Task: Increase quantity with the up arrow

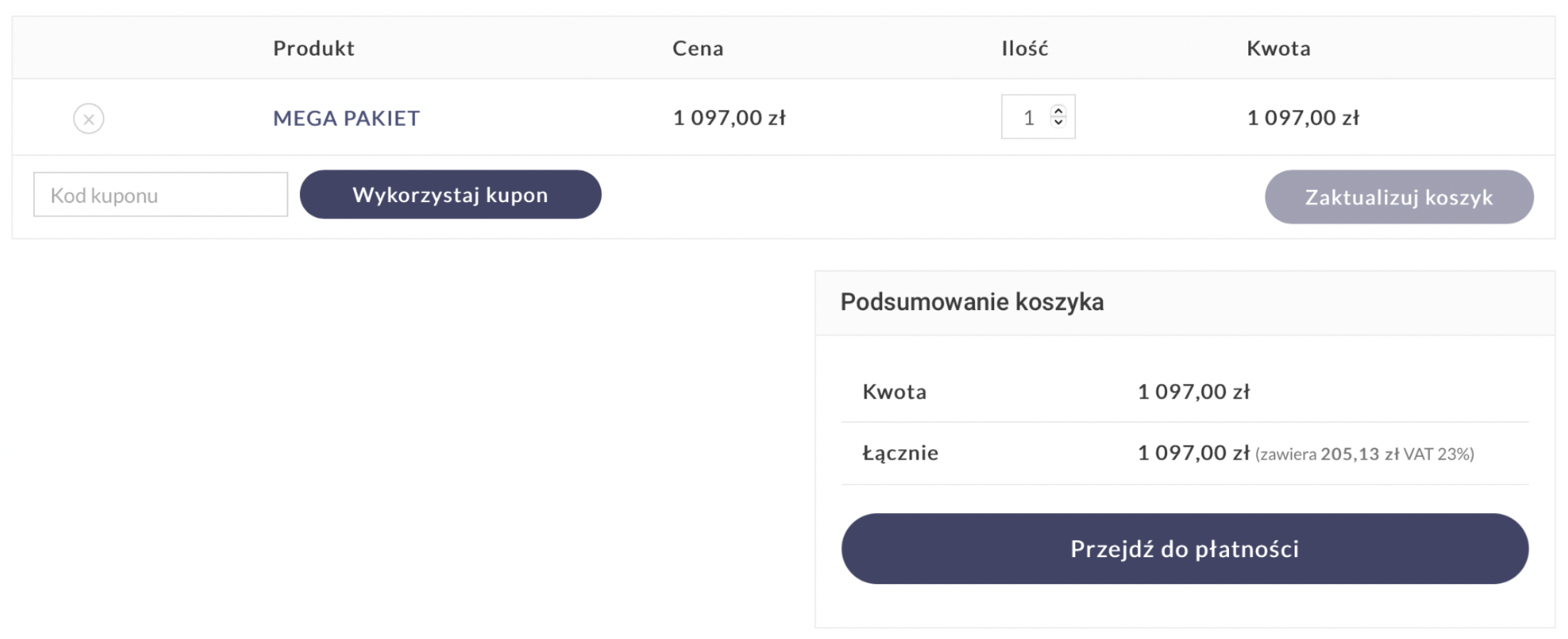Action: 1058,111
